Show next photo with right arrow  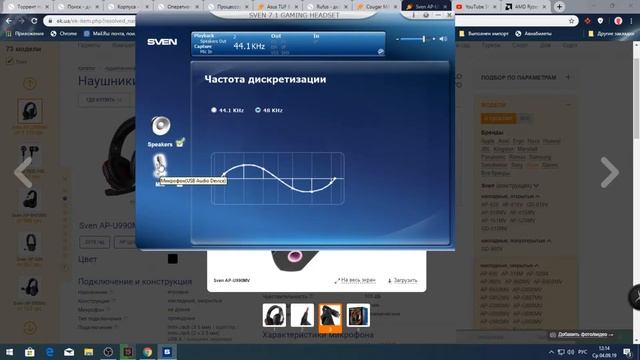coord(609,172)
